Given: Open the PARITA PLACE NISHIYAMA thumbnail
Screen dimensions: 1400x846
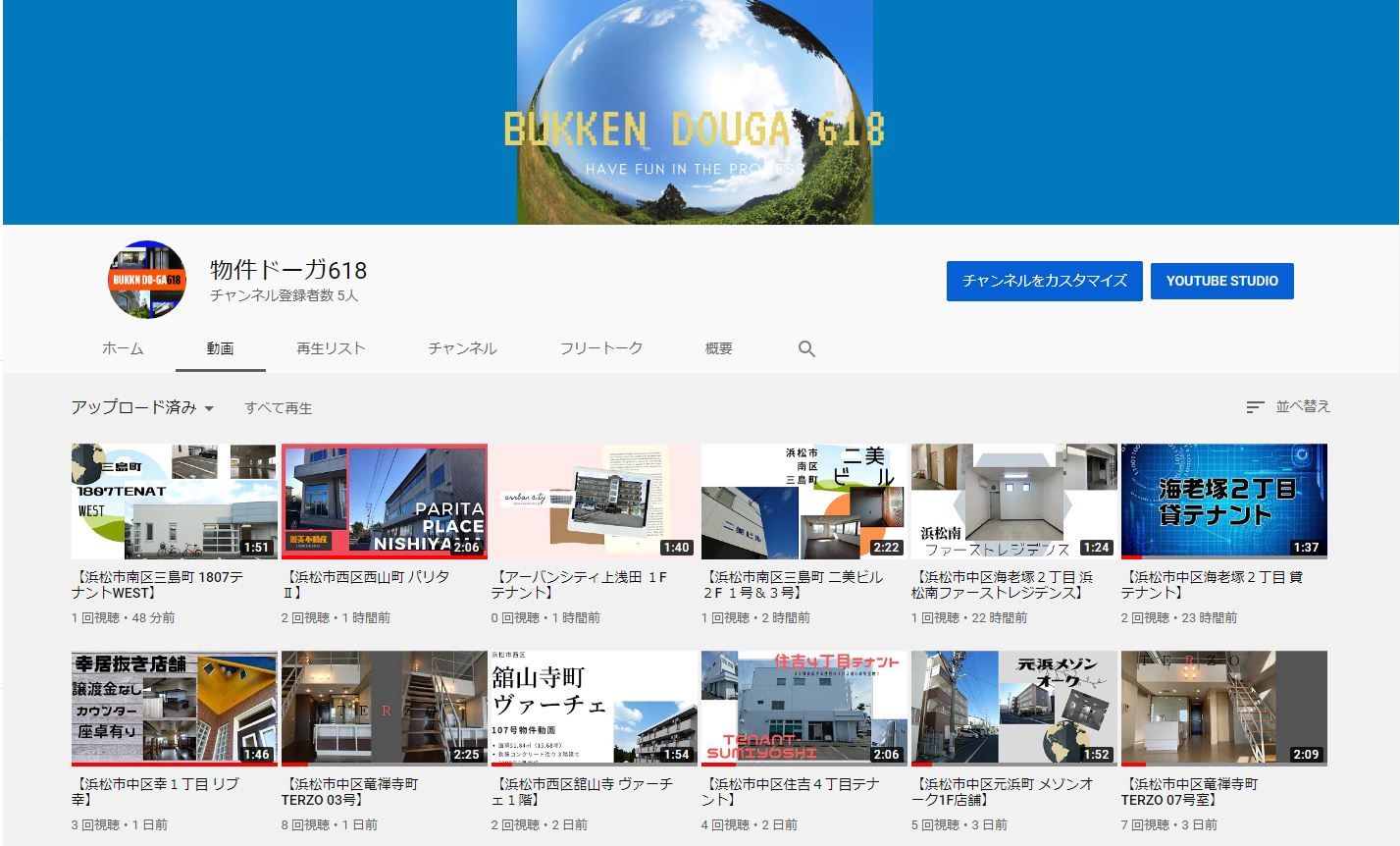Looking at the screenshot, I should pyautogui.click(x=384, y=502).
